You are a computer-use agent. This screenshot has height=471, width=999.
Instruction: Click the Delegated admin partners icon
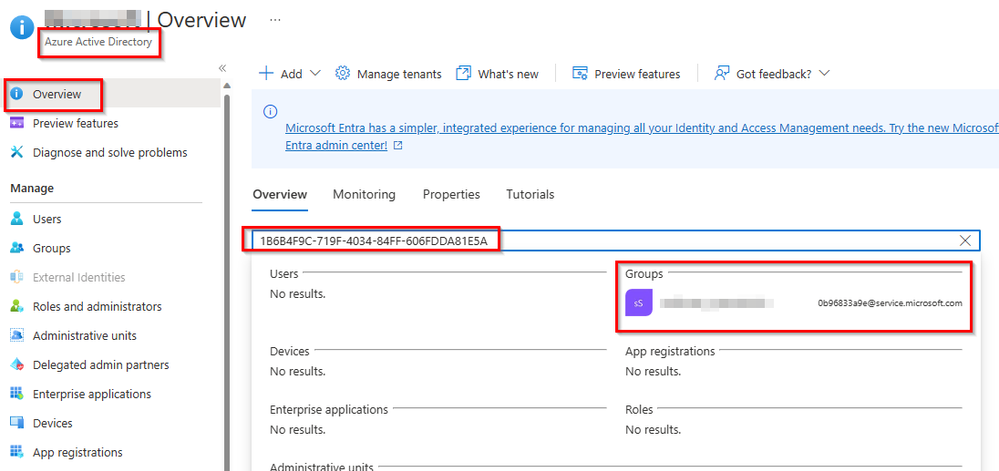[17, 365]
